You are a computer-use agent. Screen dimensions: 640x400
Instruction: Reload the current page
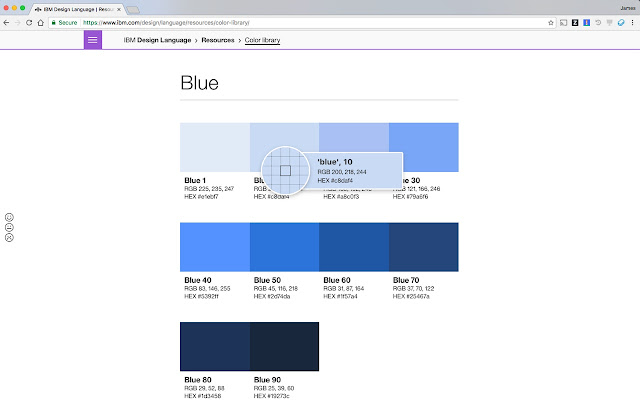click(29, 23)
